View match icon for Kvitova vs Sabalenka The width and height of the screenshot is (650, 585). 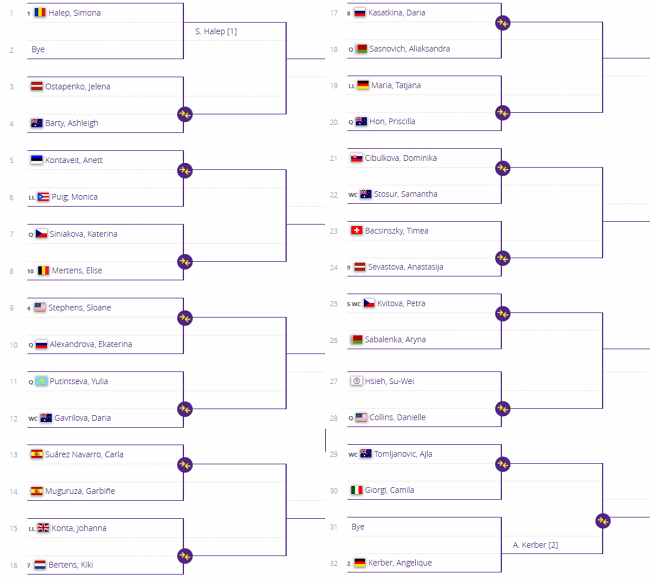pyautogui.click(x=502, y=313)
